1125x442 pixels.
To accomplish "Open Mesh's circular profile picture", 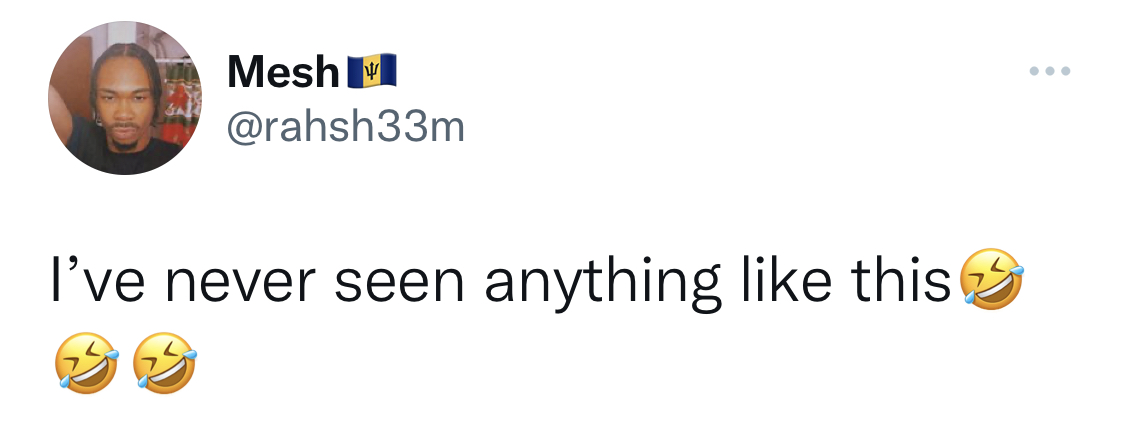I will pyautogui.click(x=125, y=98).
